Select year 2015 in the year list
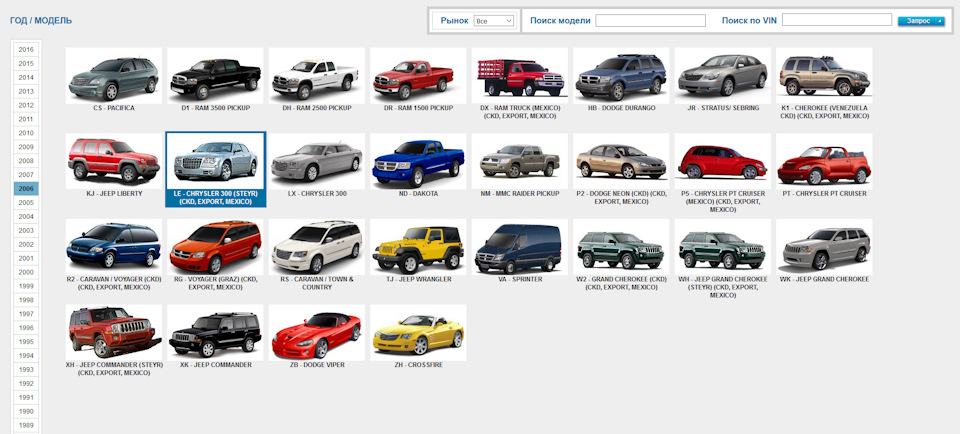Viewport: 960px width, 434px height. tap(26, 64)
